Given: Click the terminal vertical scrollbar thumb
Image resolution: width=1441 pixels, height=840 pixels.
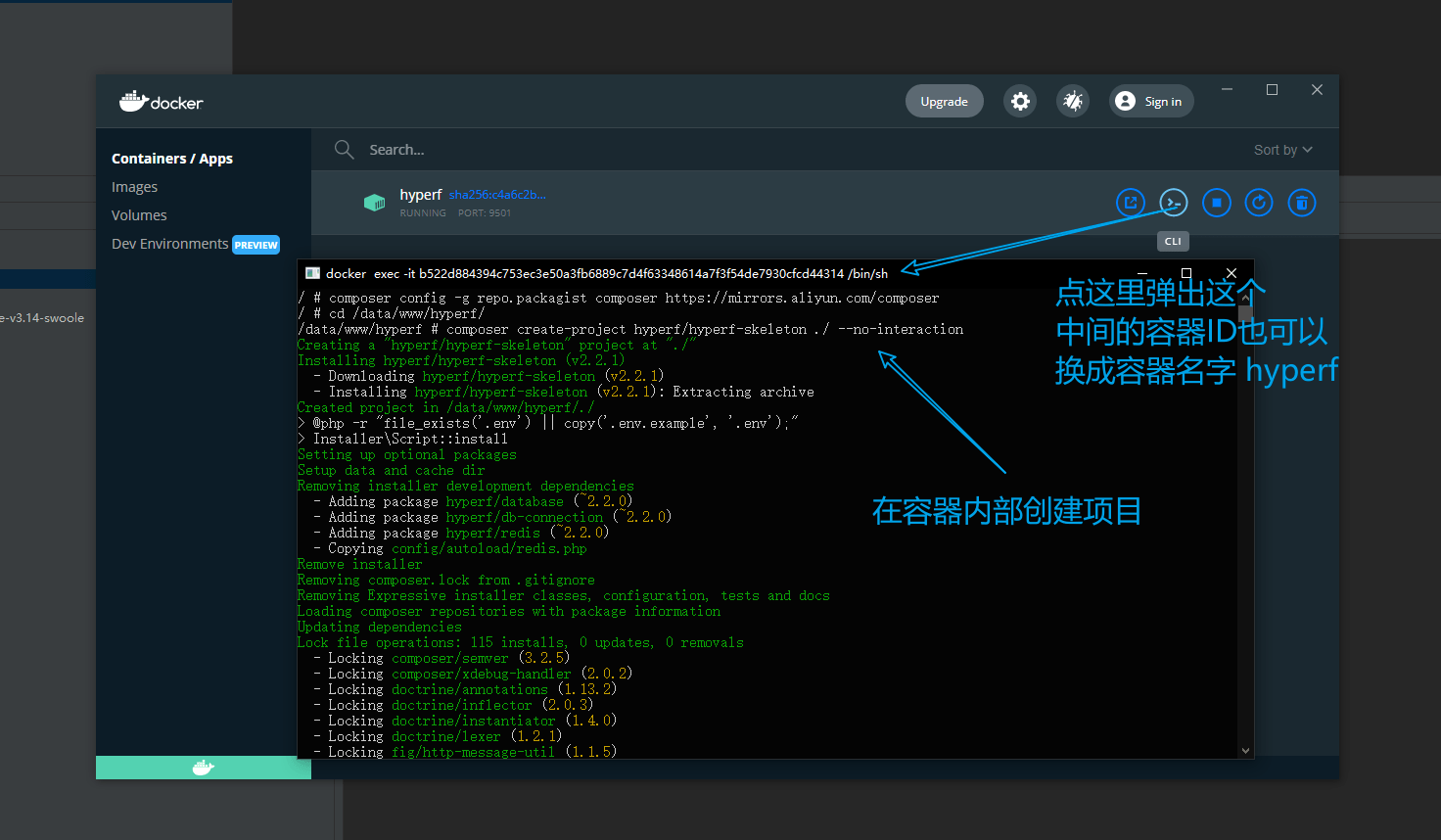Looking at the screenshot, I should pyautogui.click(x=1245, y=313).
